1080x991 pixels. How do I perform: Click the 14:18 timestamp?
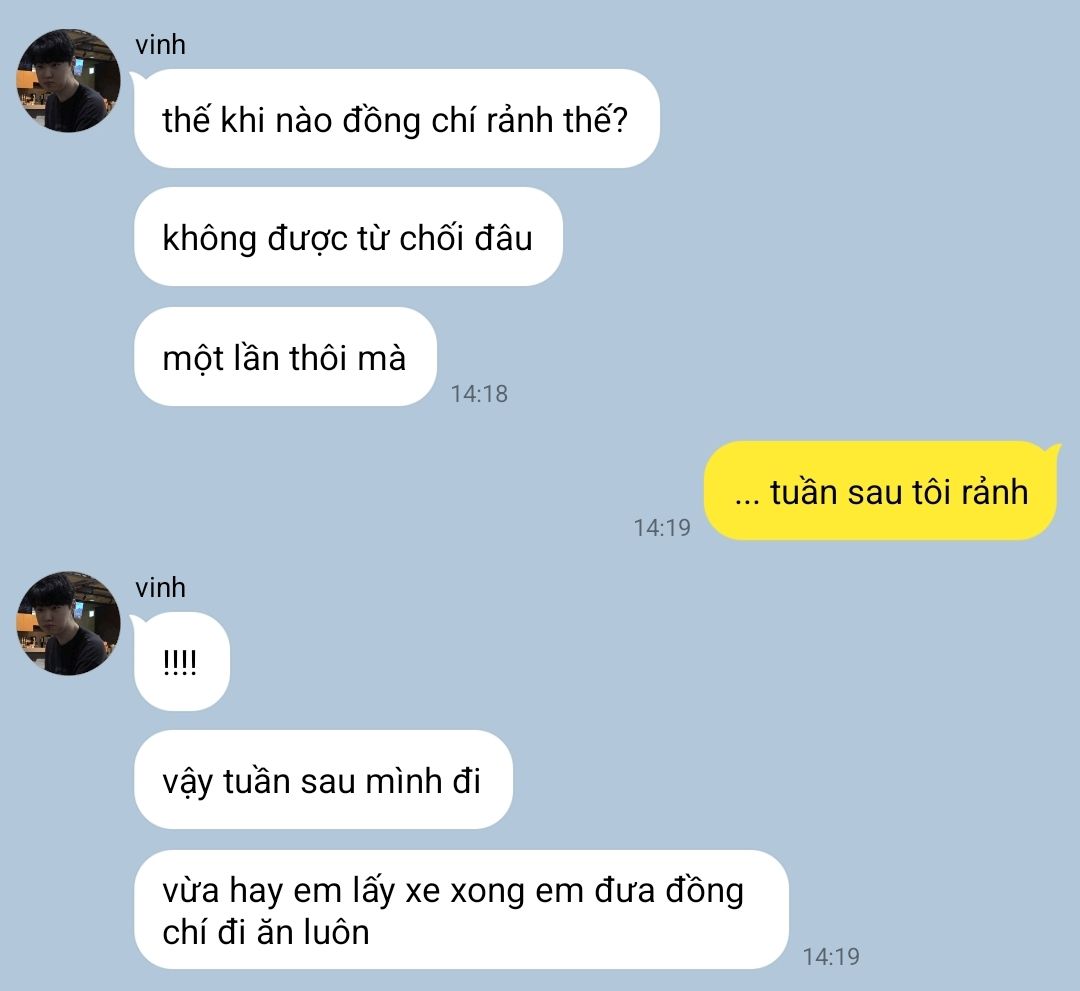point(479,394)
